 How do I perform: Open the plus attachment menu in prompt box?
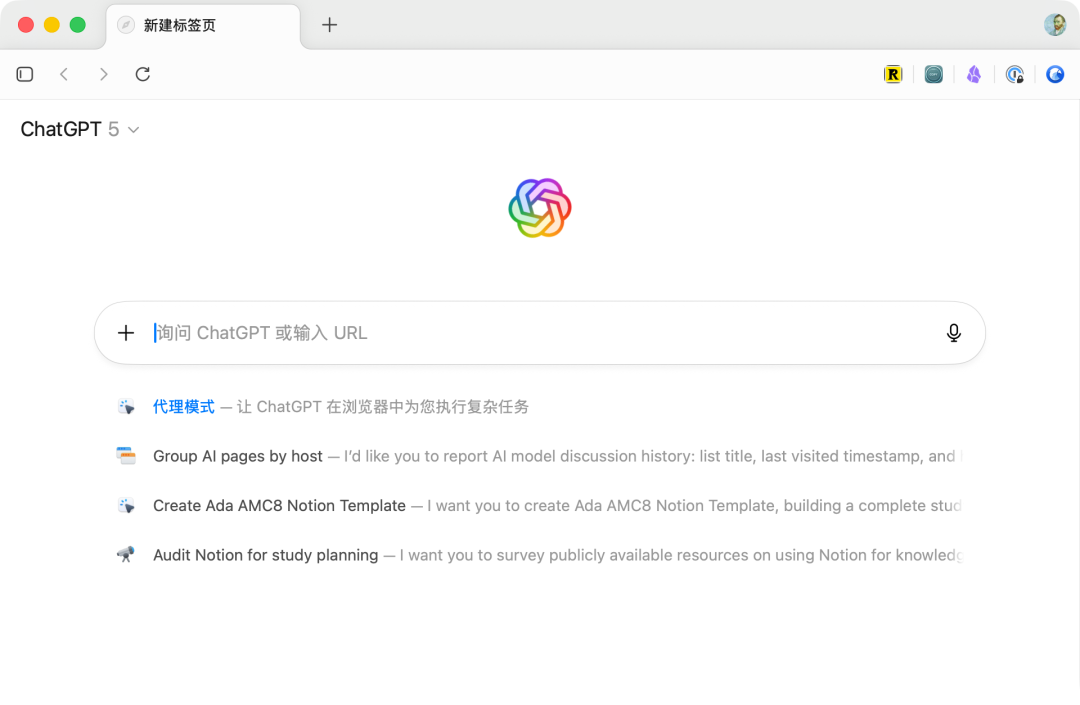tap(126, 333)
